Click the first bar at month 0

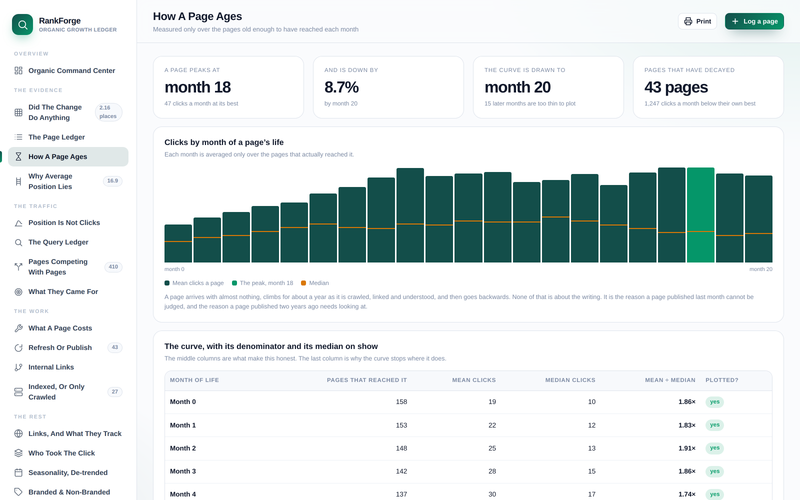[x=178, y=243]
